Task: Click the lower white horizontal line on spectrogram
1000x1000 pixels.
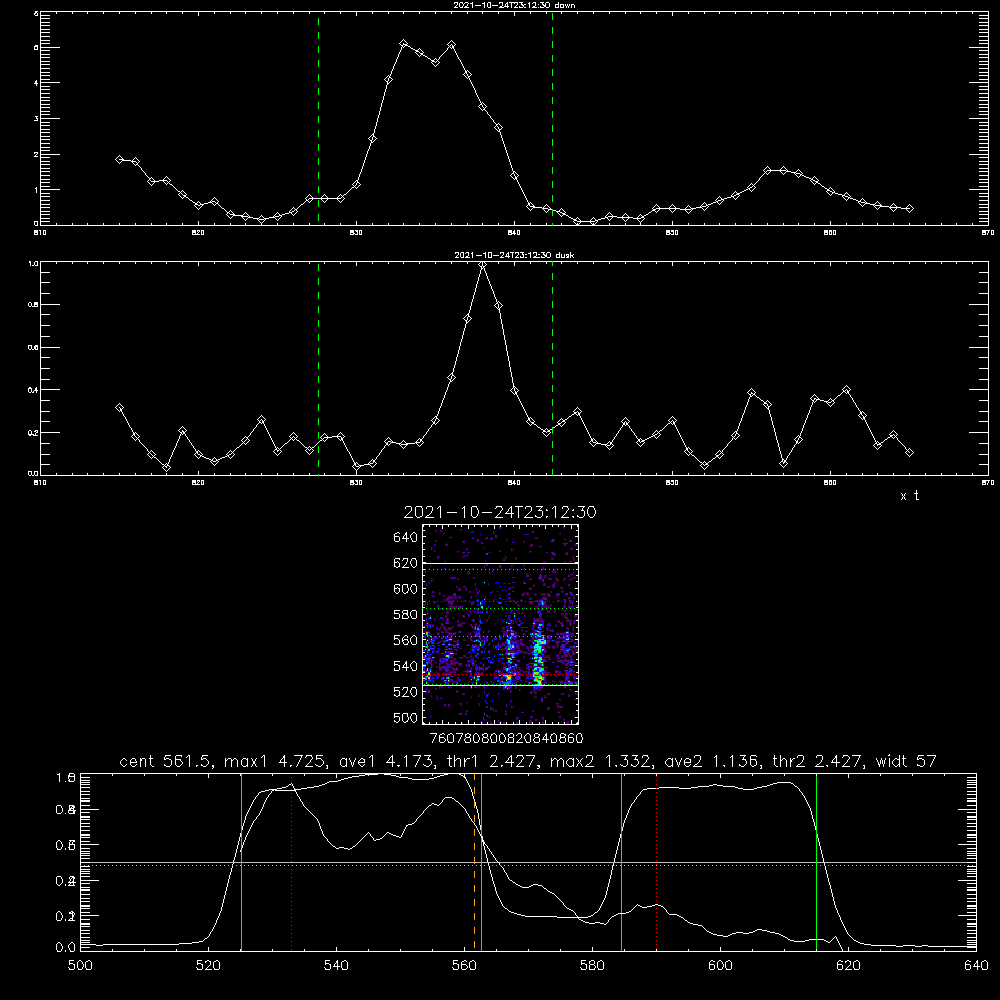Action: tap(501, 685)
